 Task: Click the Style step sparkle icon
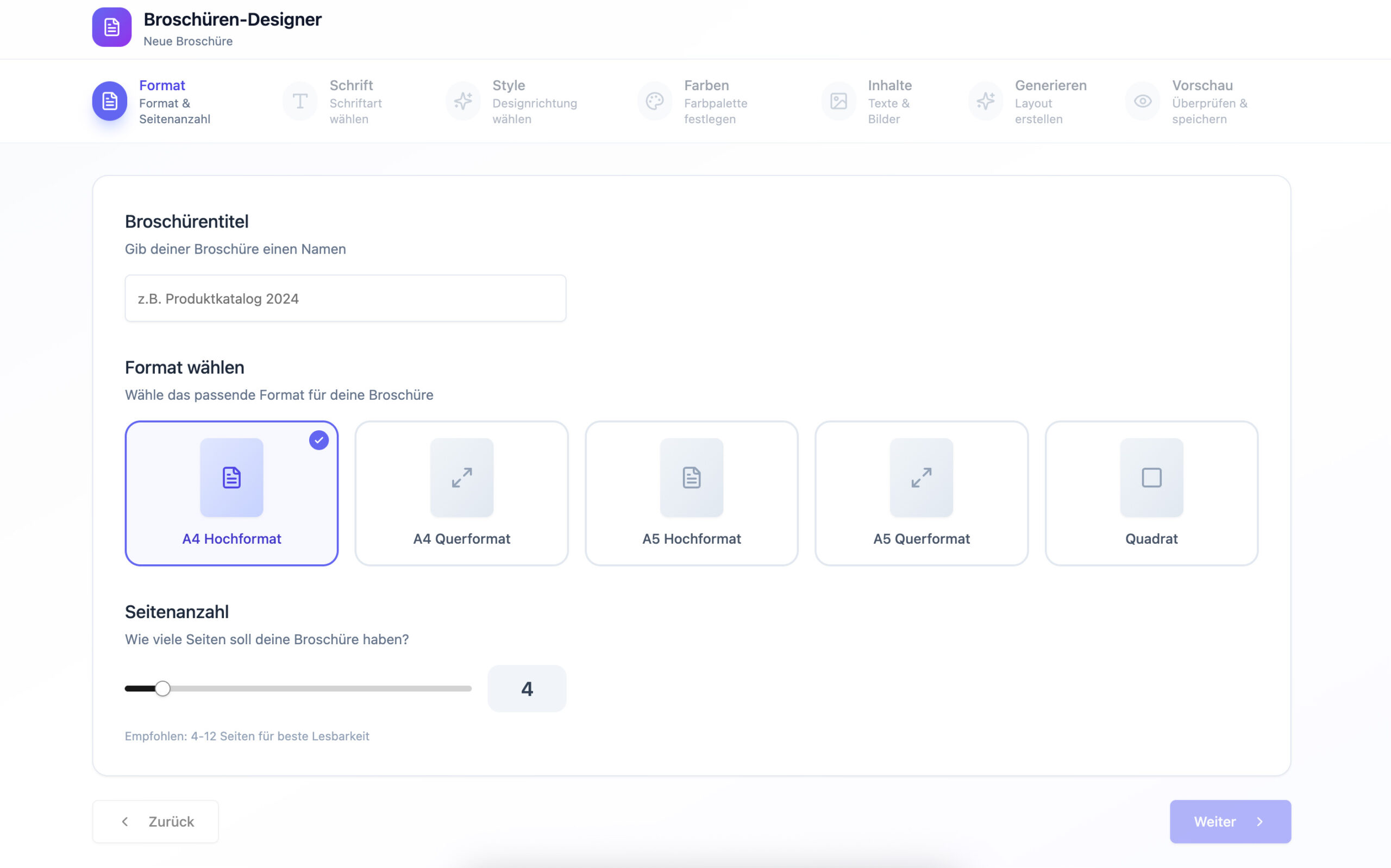coord(463,101)
